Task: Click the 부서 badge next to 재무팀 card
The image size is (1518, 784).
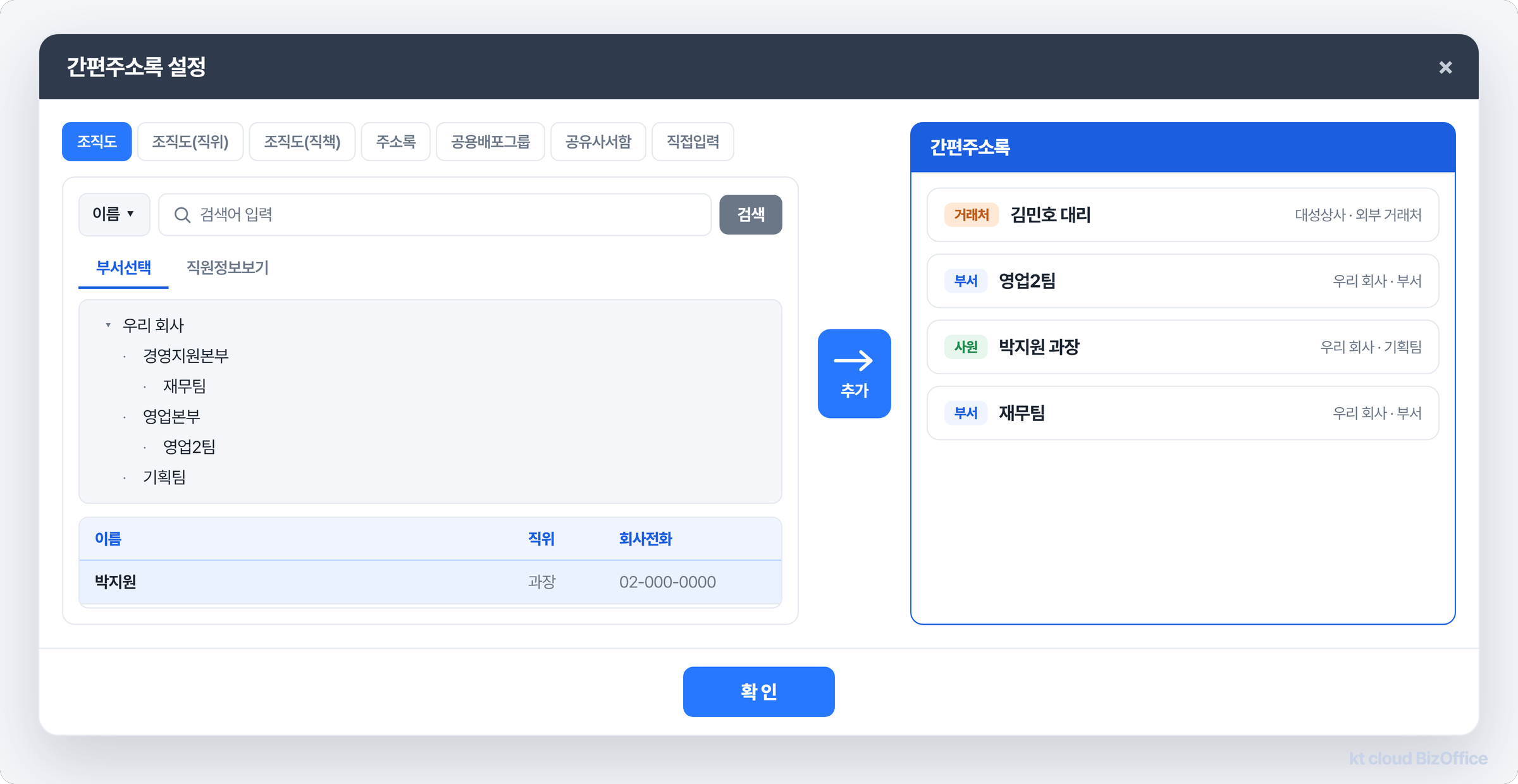Action: click(x=966, y=413)
